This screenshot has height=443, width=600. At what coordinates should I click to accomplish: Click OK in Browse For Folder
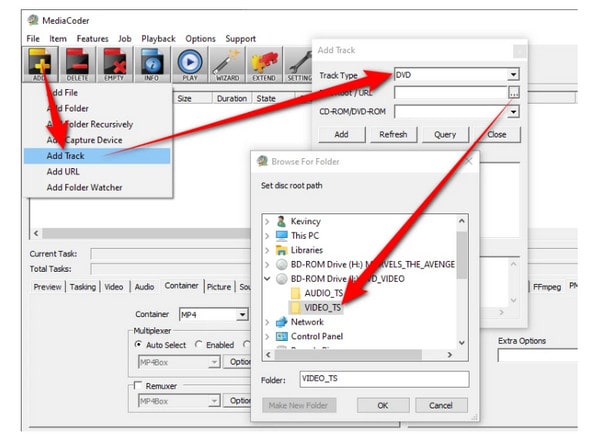click(382, 405)
